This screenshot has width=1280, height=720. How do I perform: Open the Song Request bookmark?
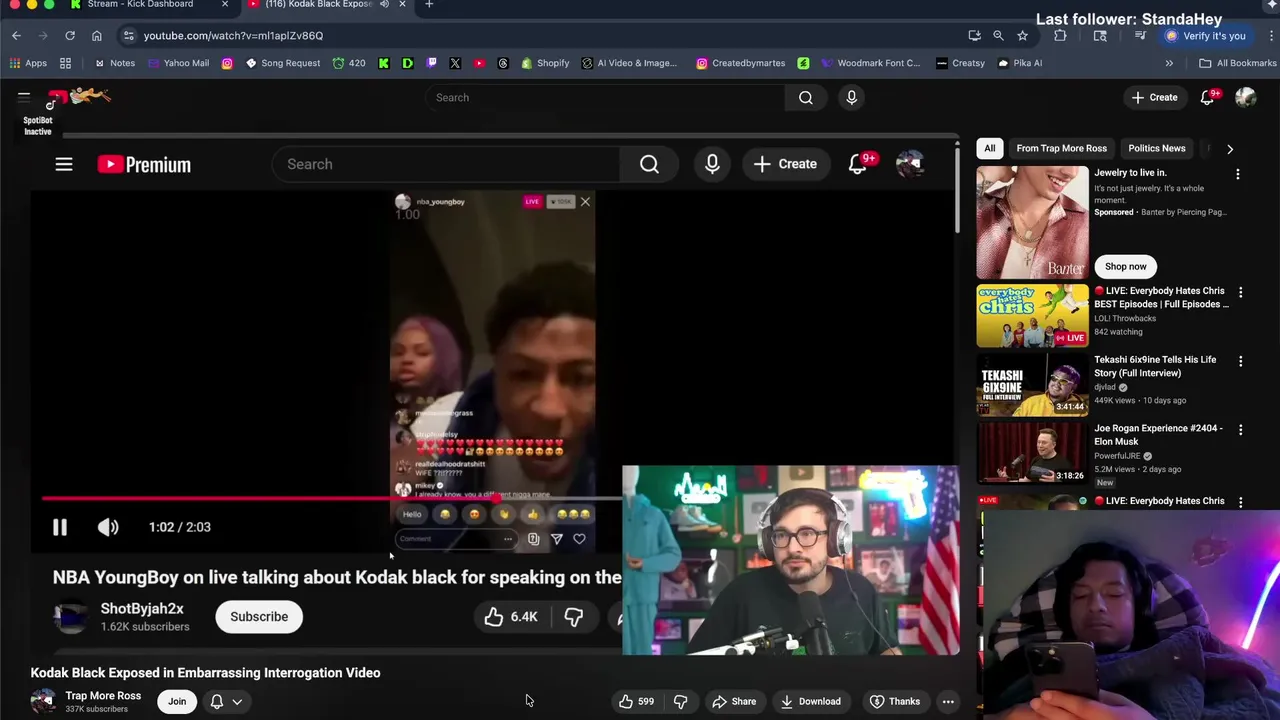283,63
